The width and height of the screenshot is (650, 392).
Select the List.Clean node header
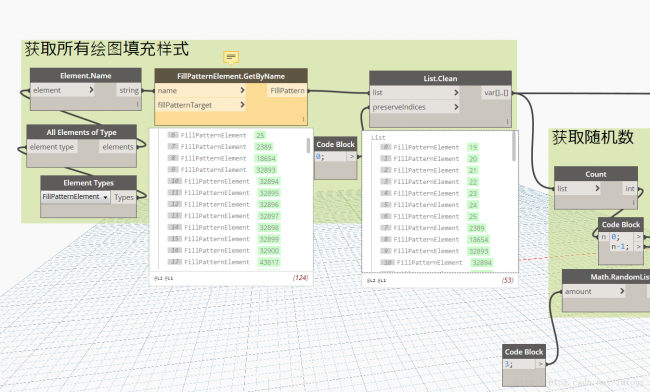440,78
